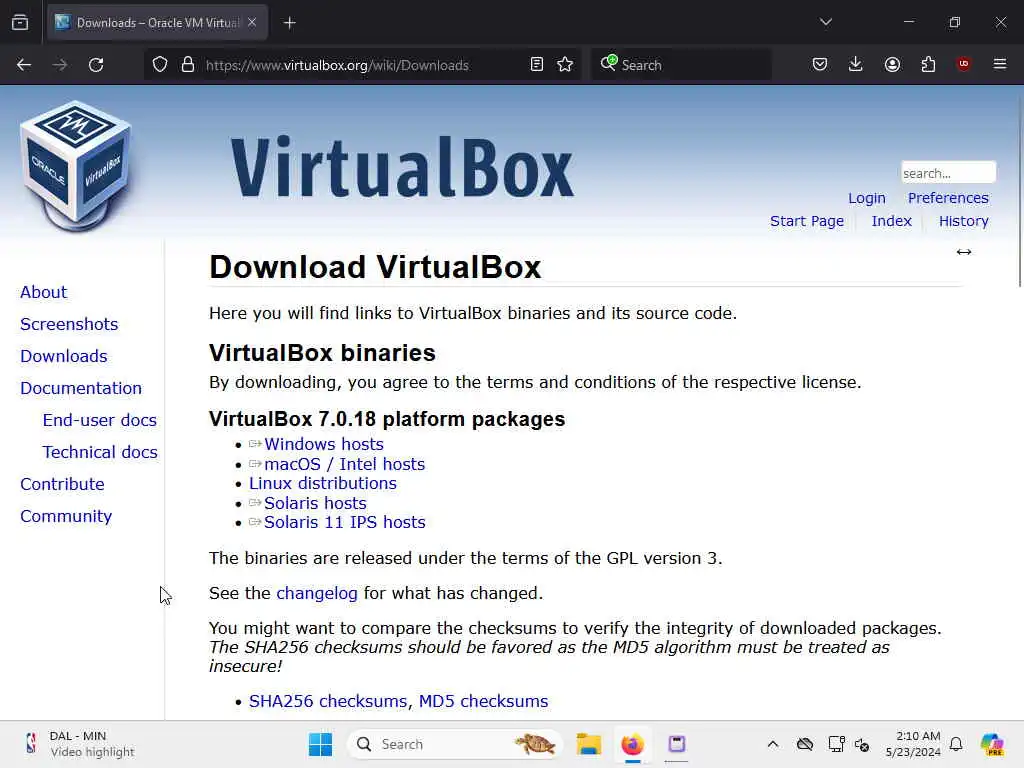Open the History link
The width and height of the screenshot is (1024, 768).
[x=963, y=221]
